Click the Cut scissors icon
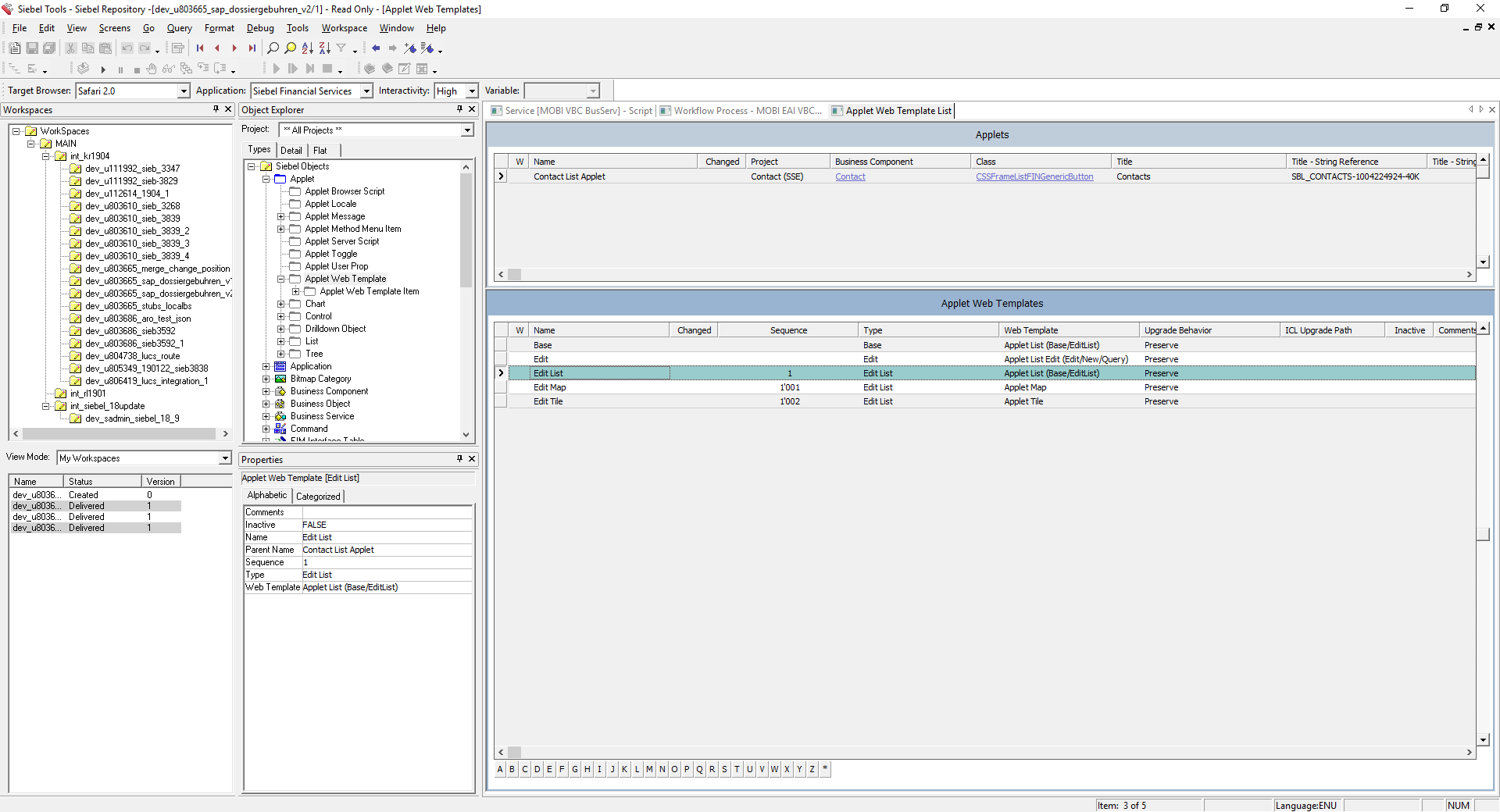The image size is (1500, 812). point(70,48)
